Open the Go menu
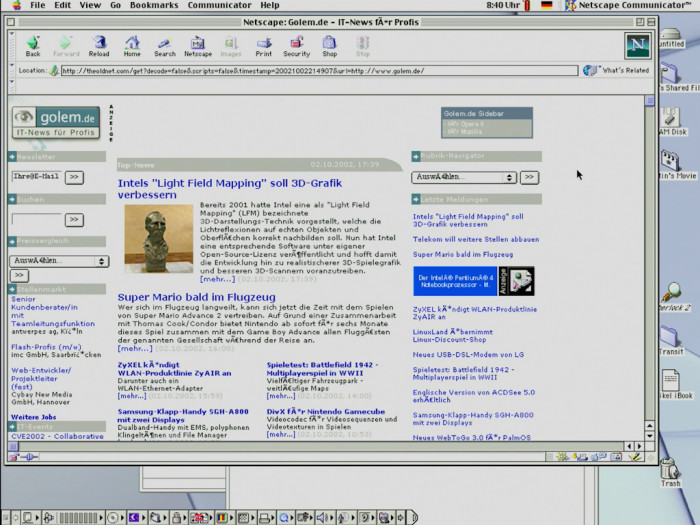Image resolution: width=700 pixels, height=525 pixels. coord(115,5)
